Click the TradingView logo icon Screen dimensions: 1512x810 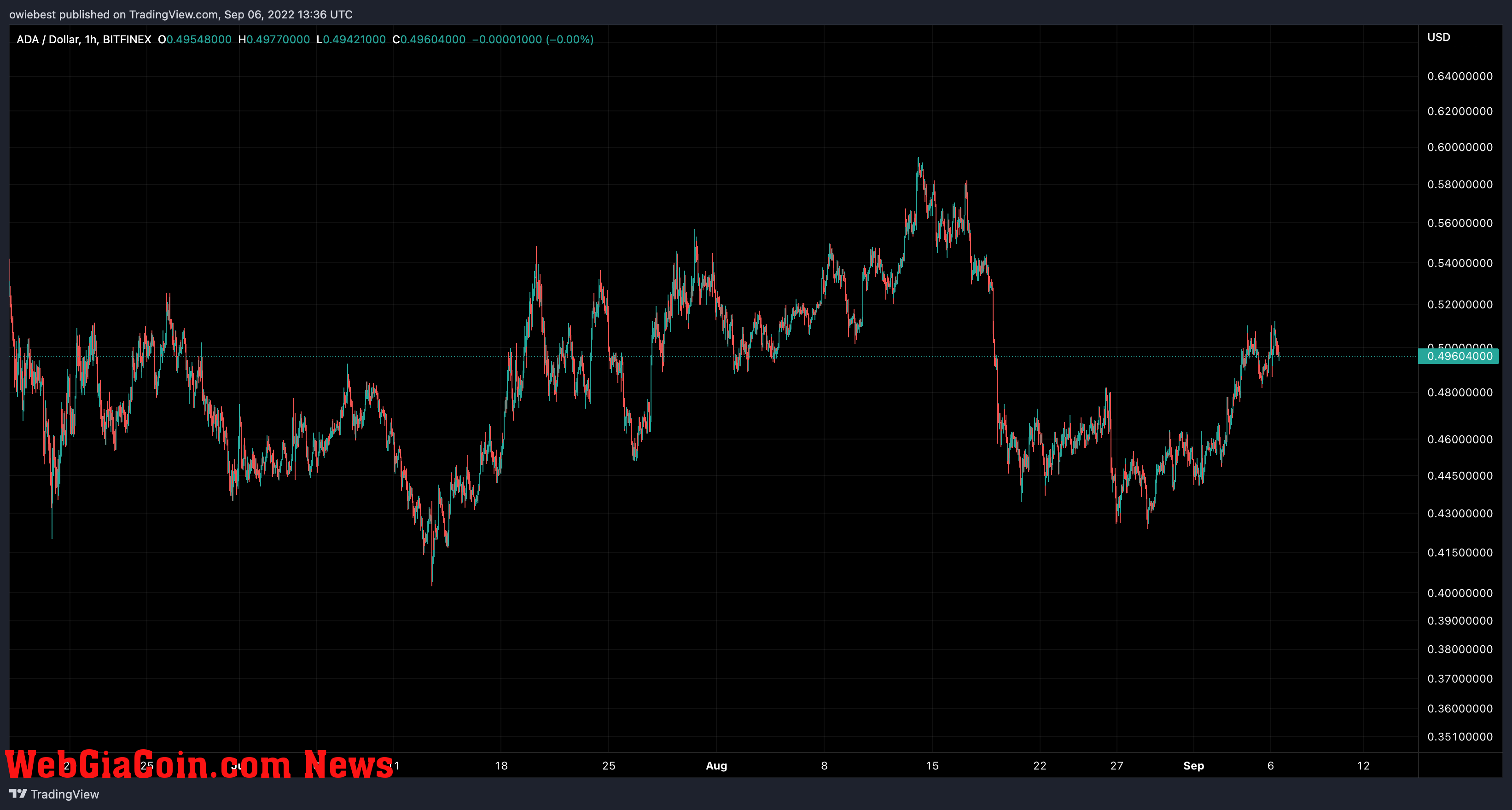coord(17,793)
